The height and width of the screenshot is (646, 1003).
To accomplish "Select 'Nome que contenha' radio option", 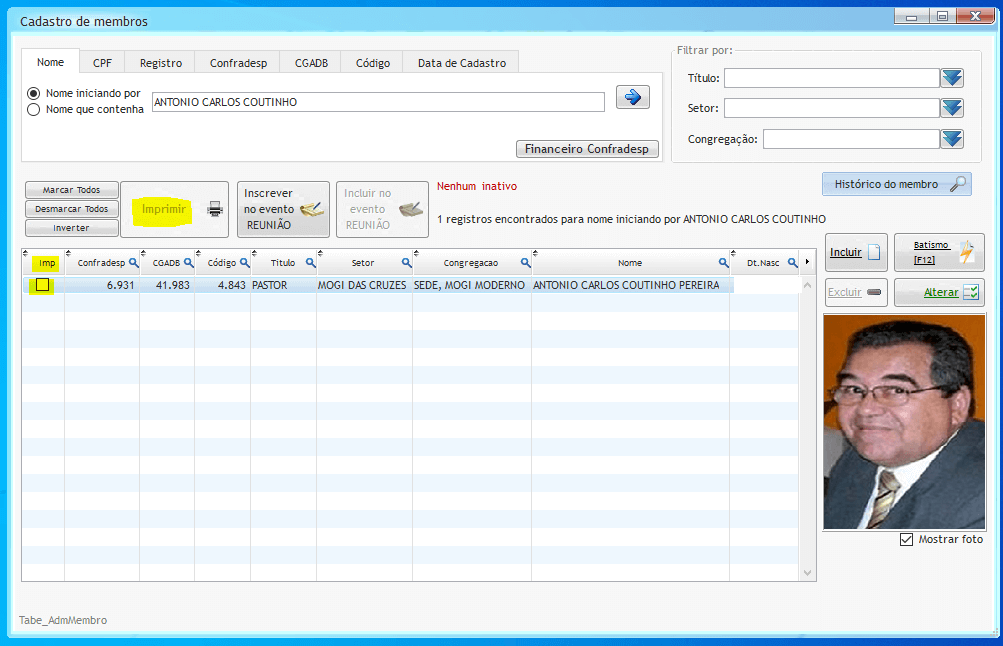I will (x=34, y=110).
